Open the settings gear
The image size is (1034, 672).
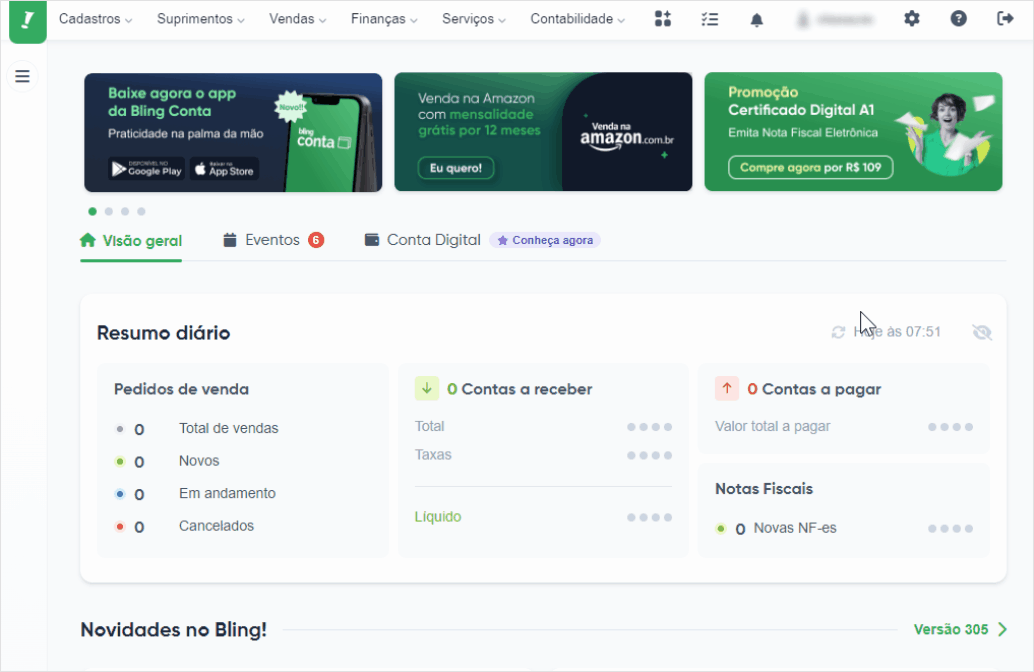pyautogui.click(x=912, y=18)
